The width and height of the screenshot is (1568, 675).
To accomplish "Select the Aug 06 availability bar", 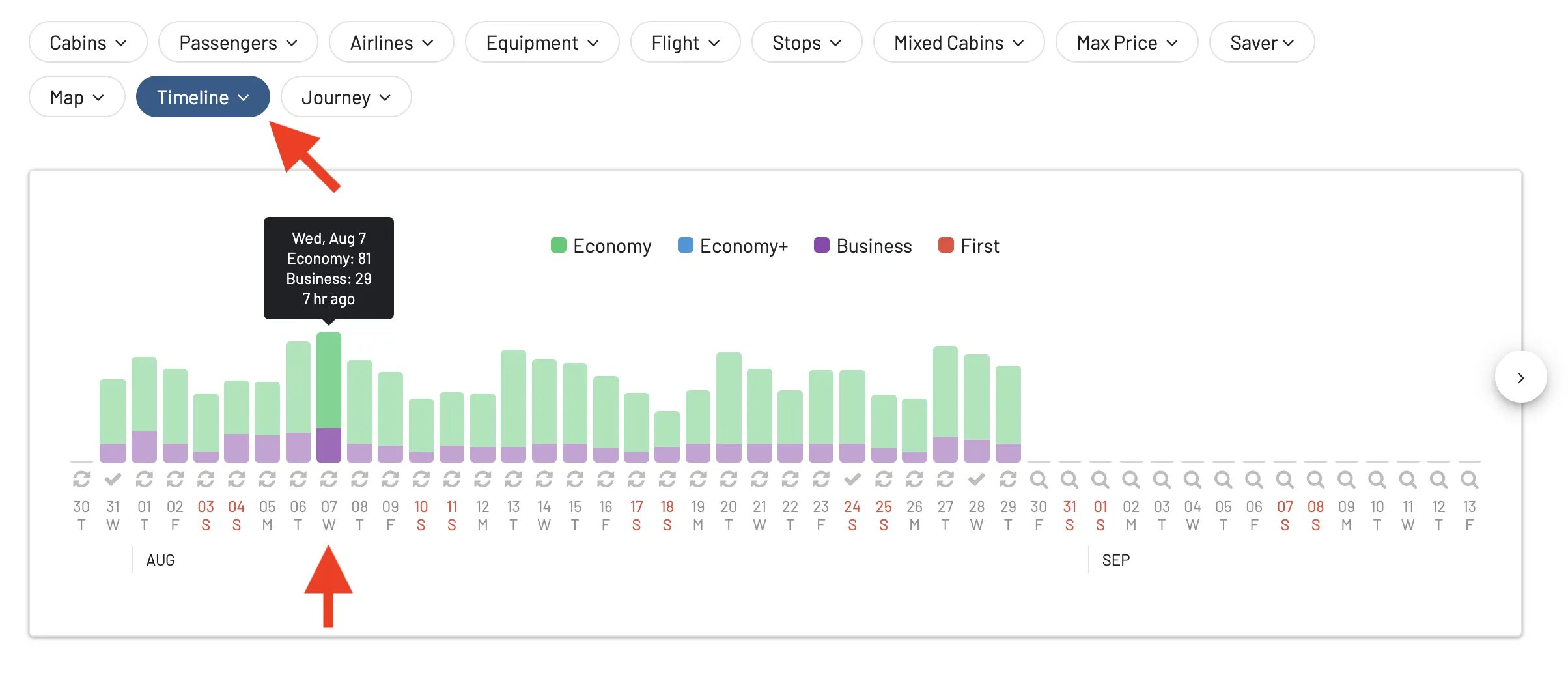I will [298, 402].
